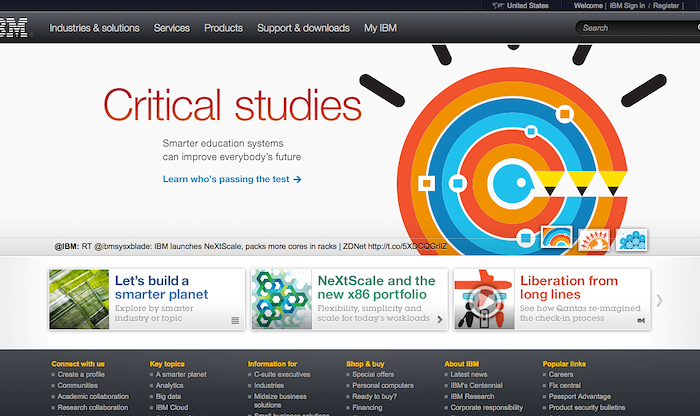The height and width of the screenshot is (416, 700).
Task: Click Information for heading
Action: pos(272,364)
